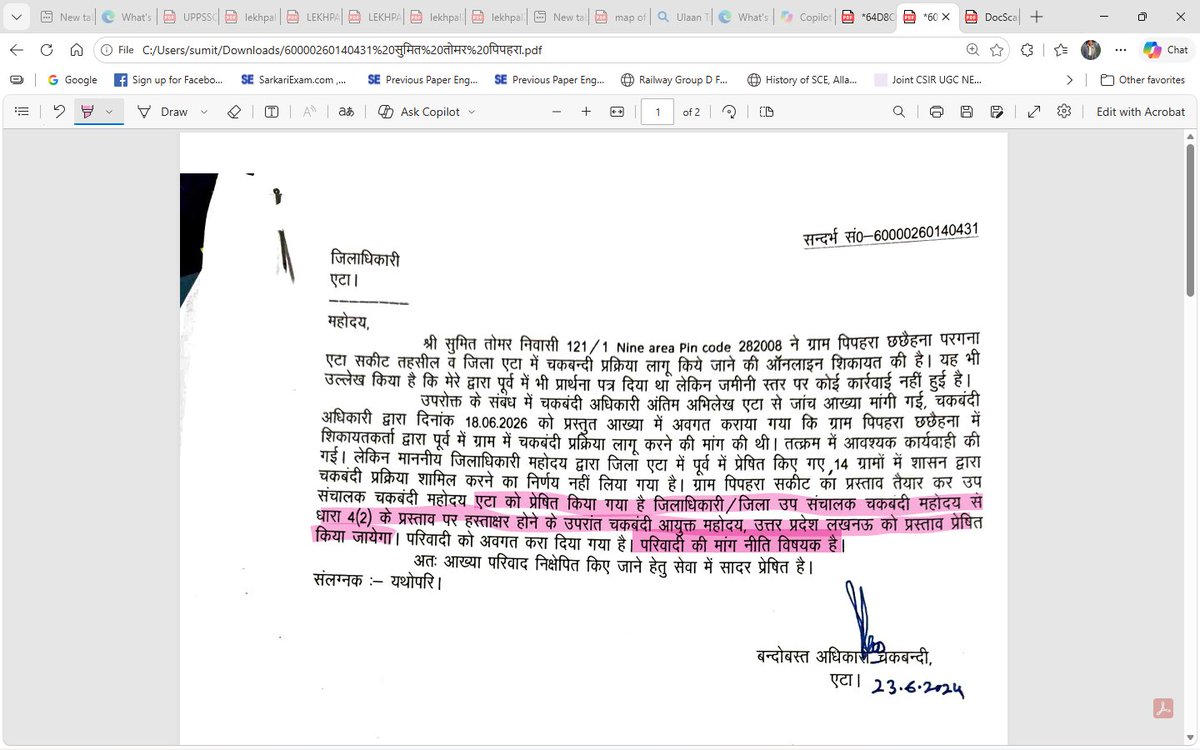Toggle the two-page view icon

766,112
